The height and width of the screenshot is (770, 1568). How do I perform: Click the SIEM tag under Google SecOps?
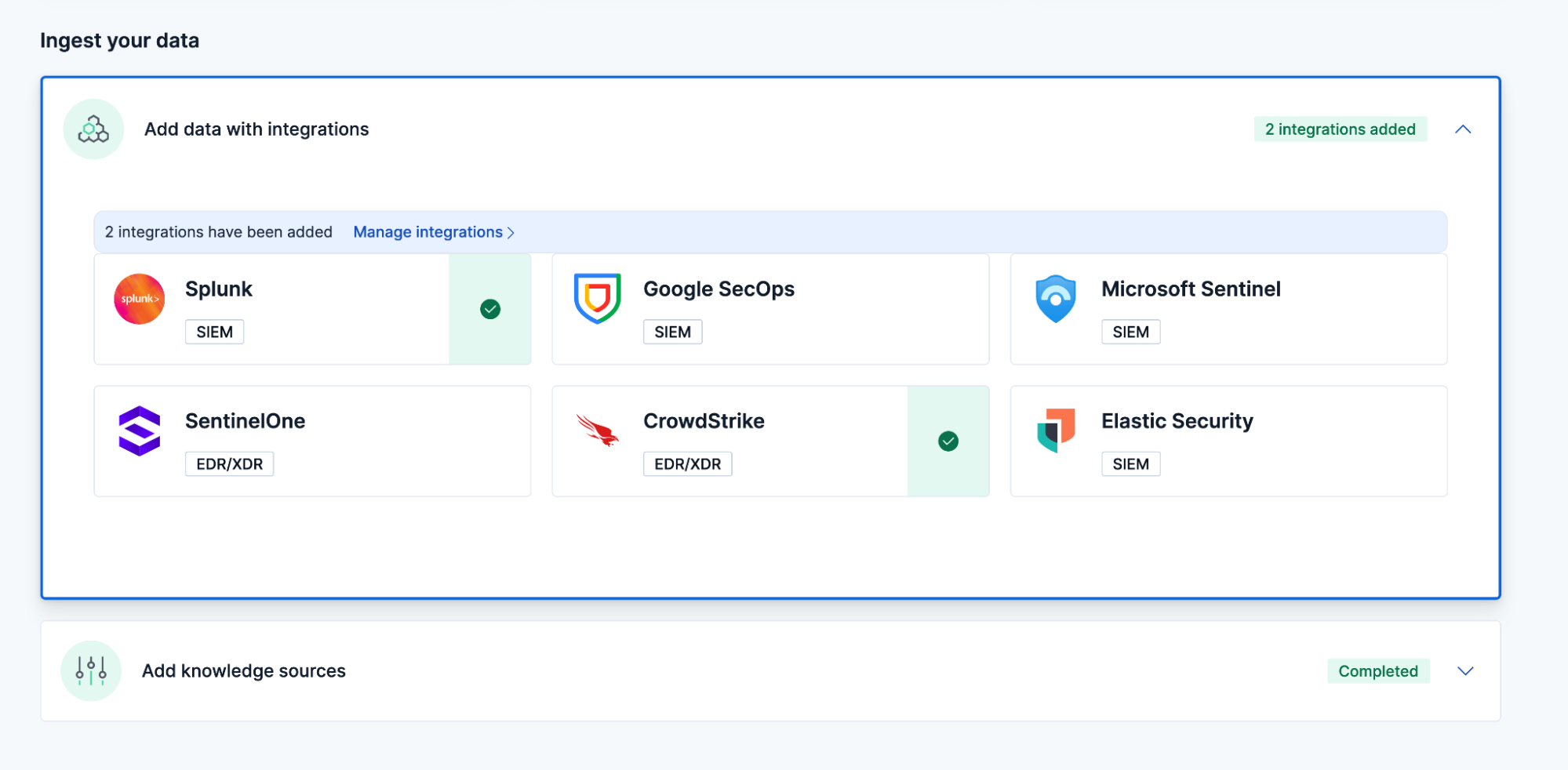(672, 332)
